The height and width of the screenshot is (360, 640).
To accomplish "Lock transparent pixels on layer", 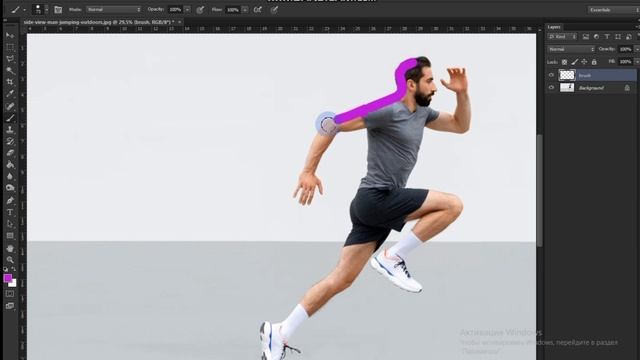I will (564, 62).
